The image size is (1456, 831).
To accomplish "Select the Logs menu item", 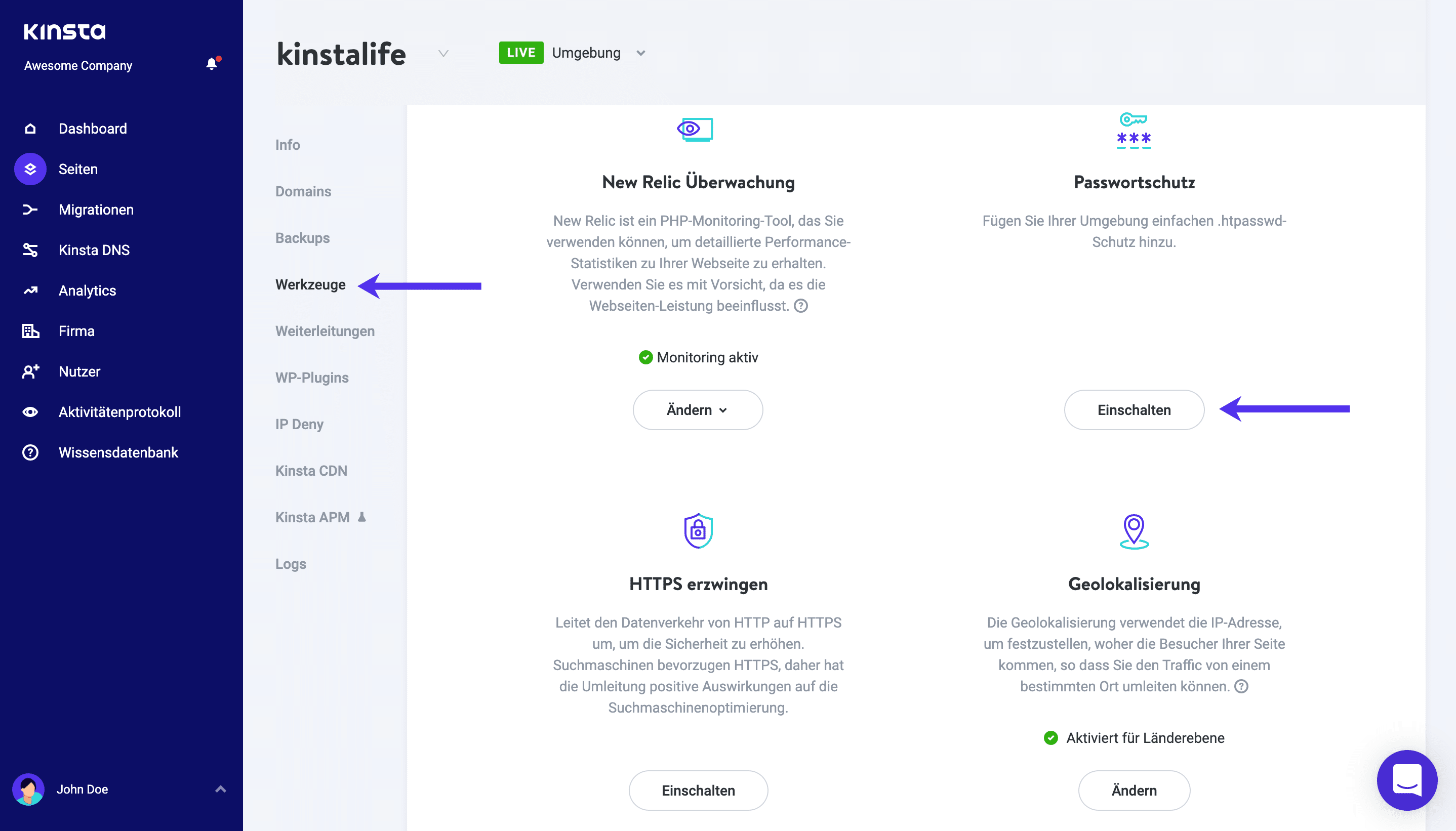I will pos(291,564).
